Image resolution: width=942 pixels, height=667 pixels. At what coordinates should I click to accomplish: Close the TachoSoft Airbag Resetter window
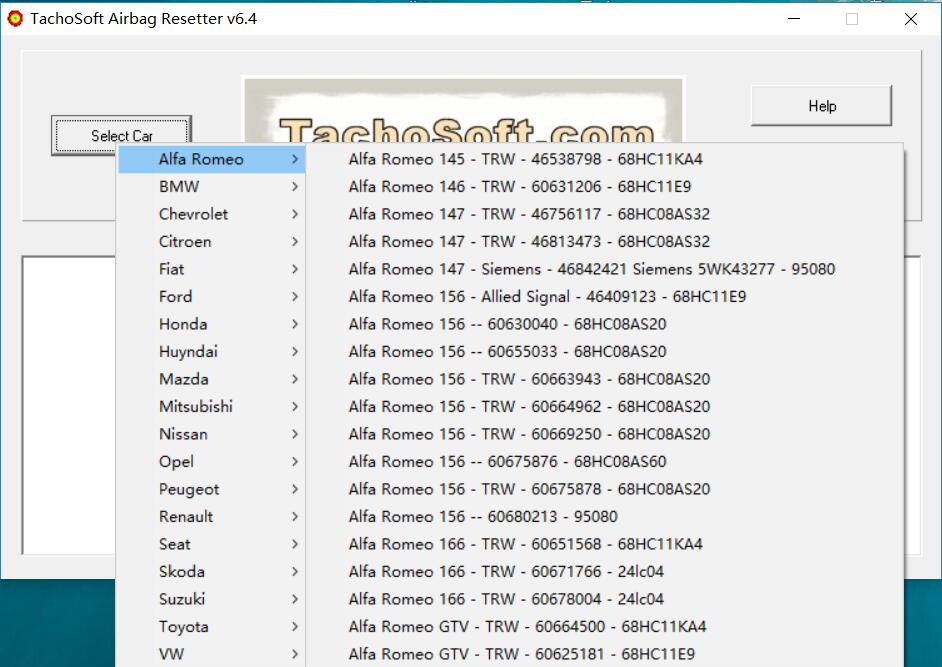point(911,19)
